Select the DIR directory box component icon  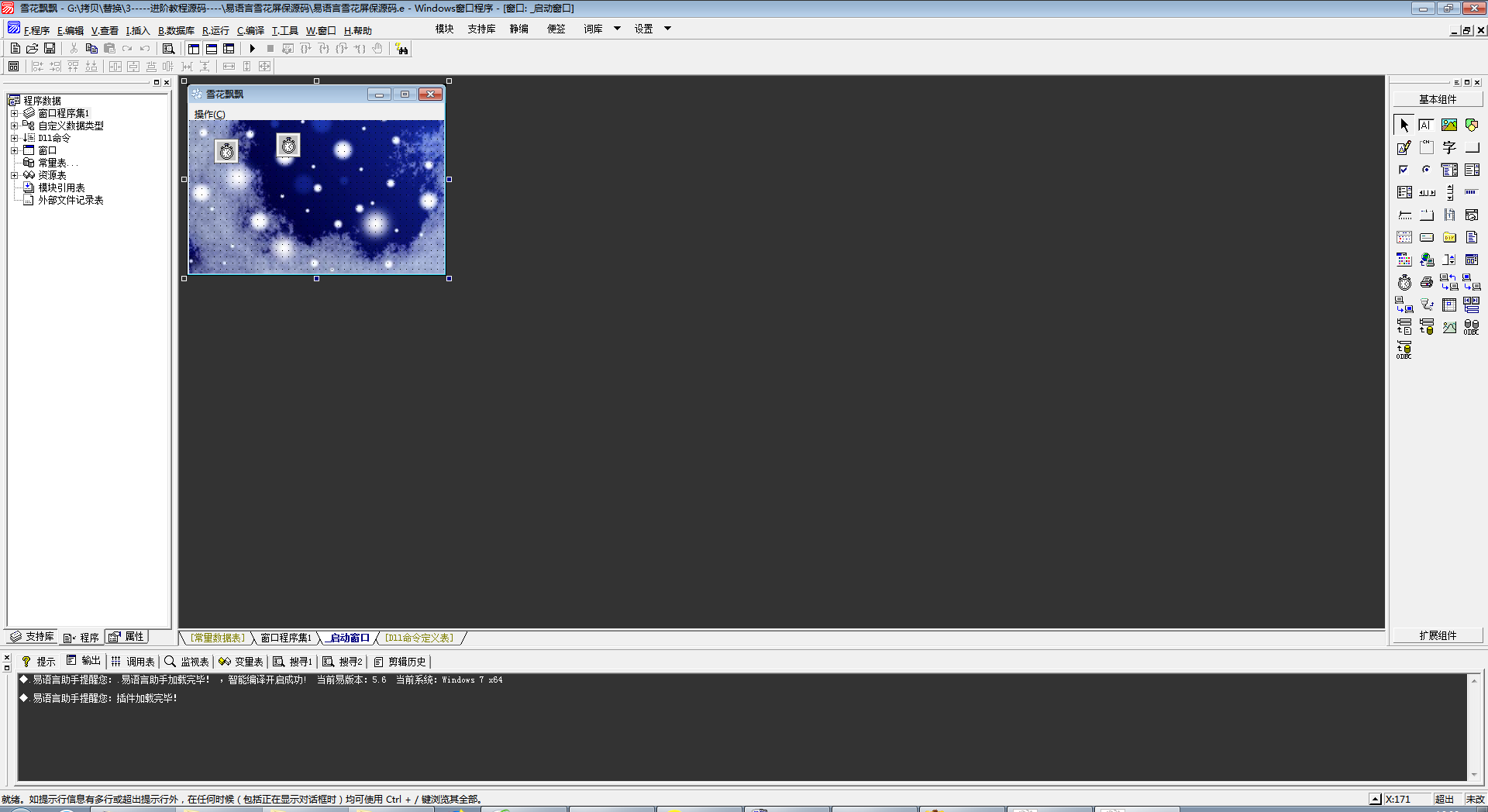1449,237
